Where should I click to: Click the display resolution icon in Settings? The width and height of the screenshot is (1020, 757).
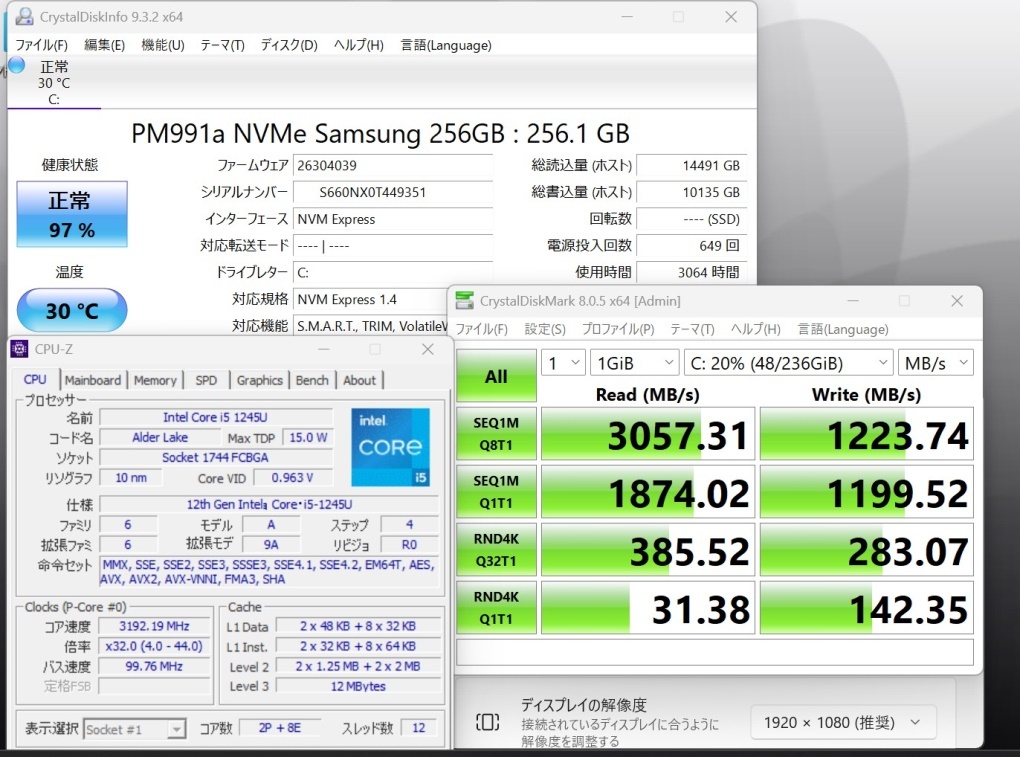(488, 722)
